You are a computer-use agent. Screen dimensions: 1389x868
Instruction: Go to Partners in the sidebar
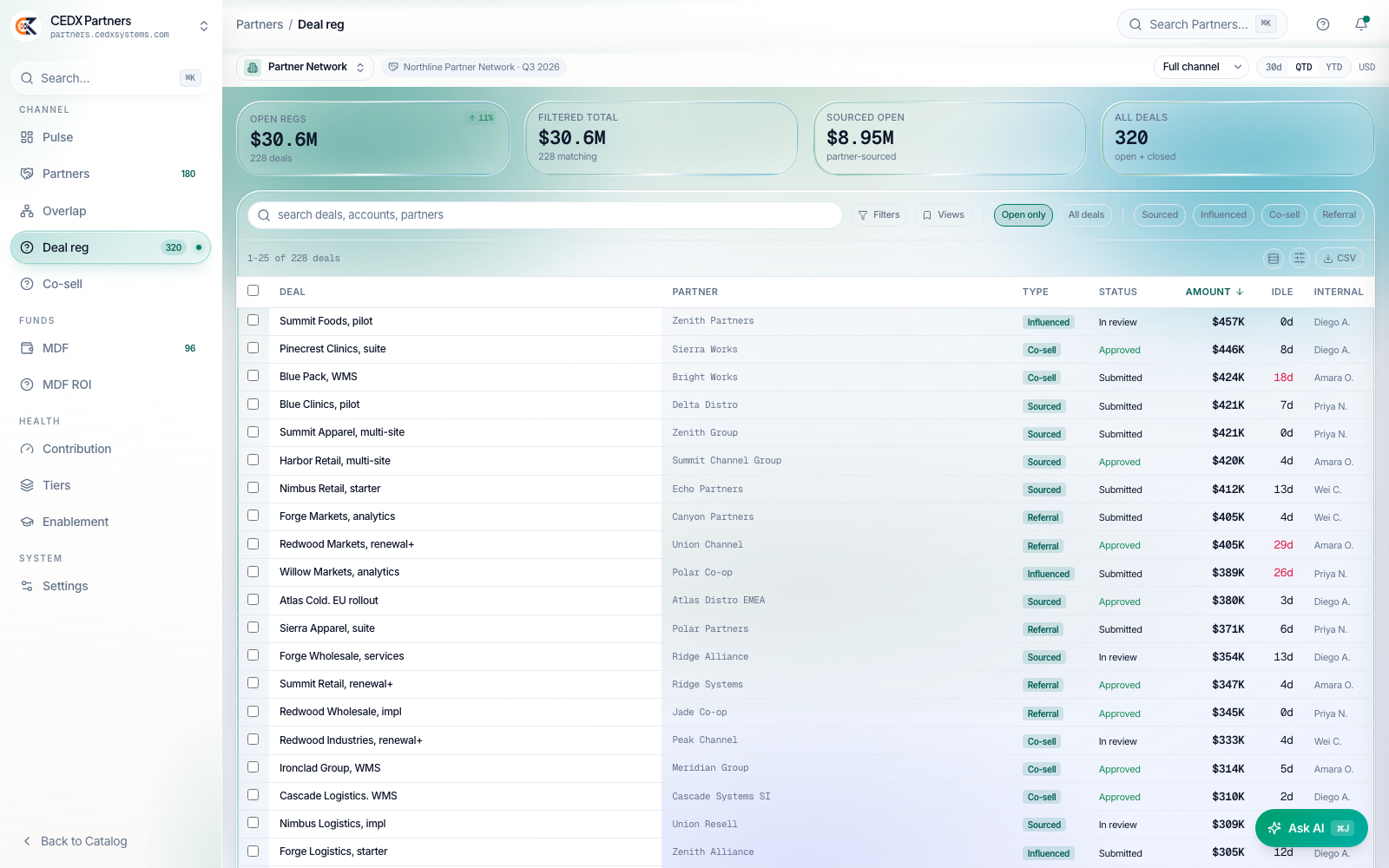110,174
